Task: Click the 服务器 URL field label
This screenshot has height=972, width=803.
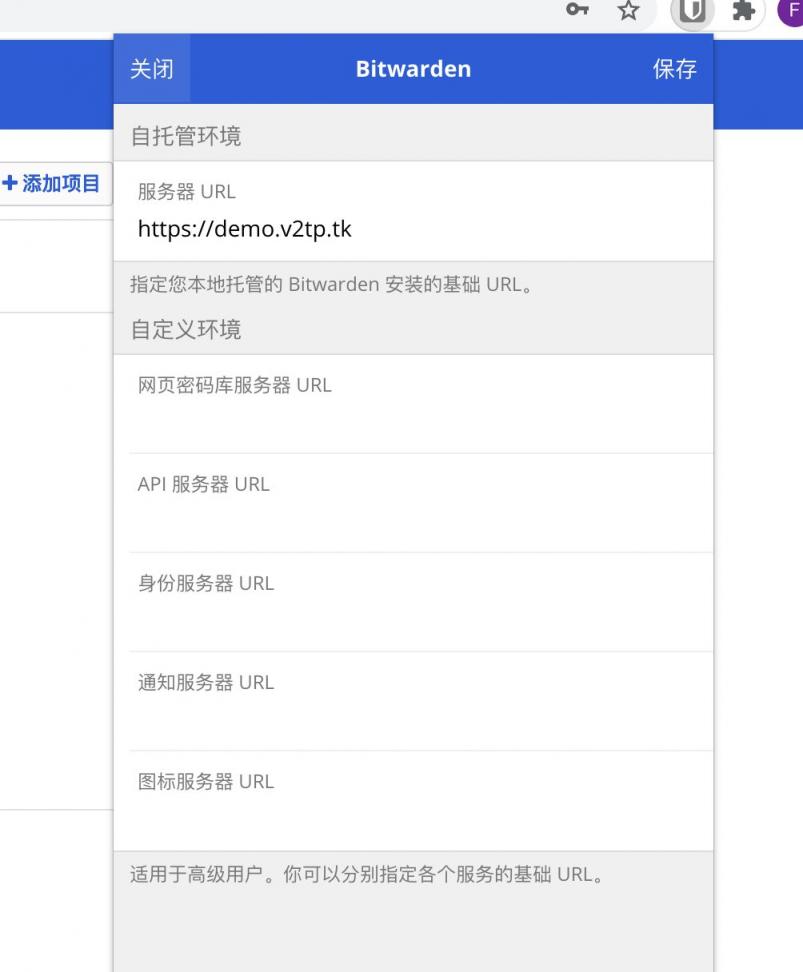Action: [x=187, y=191]
